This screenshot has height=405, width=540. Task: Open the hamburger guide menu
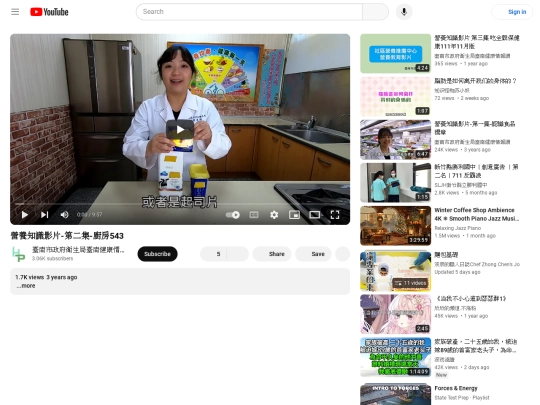(x=15, y=12)
